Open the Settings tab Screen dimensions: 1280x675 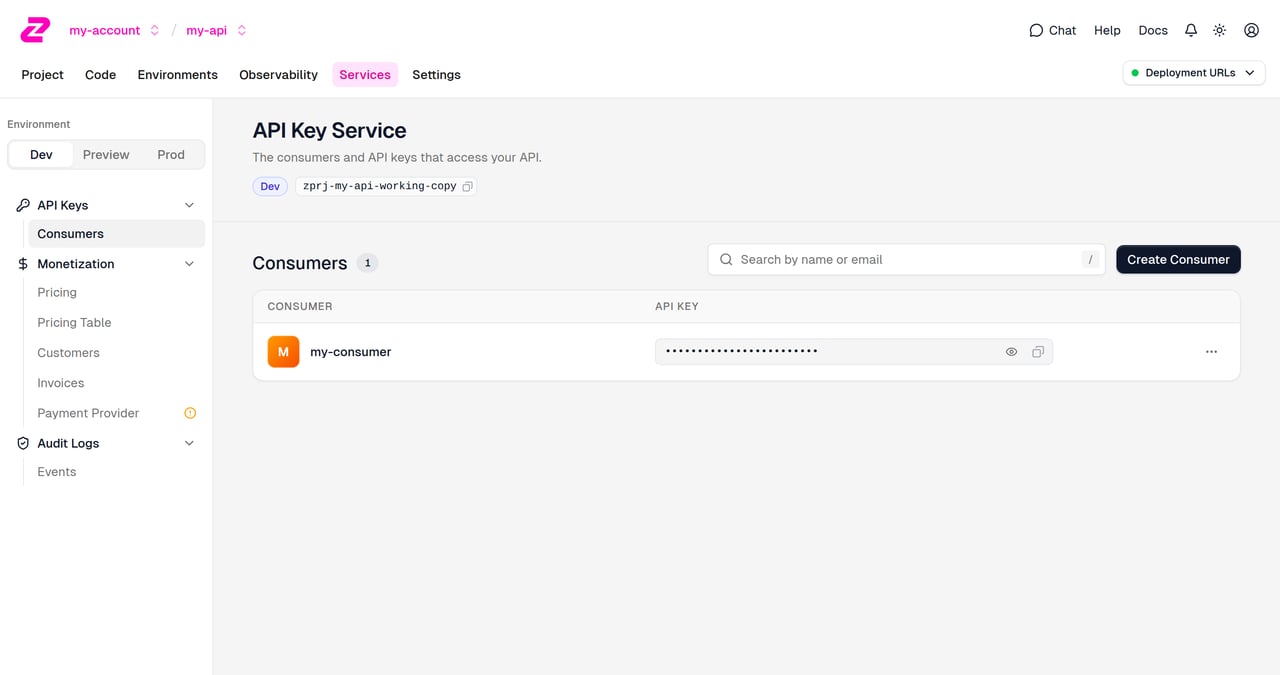click(x=436, y=75)
